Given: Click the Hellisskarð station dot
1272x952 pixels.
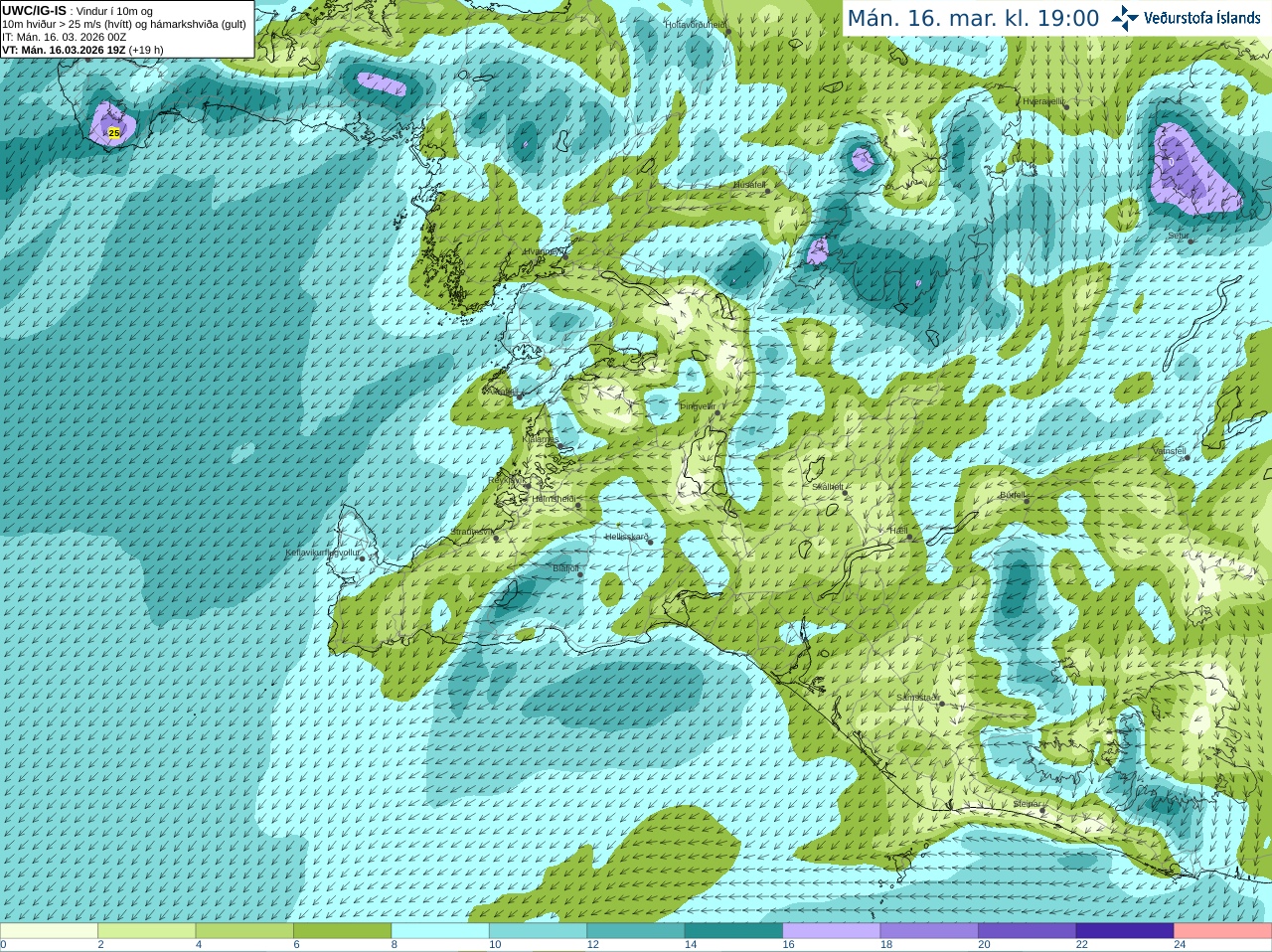Looking at the screenshot, I should tap(652, 543).
